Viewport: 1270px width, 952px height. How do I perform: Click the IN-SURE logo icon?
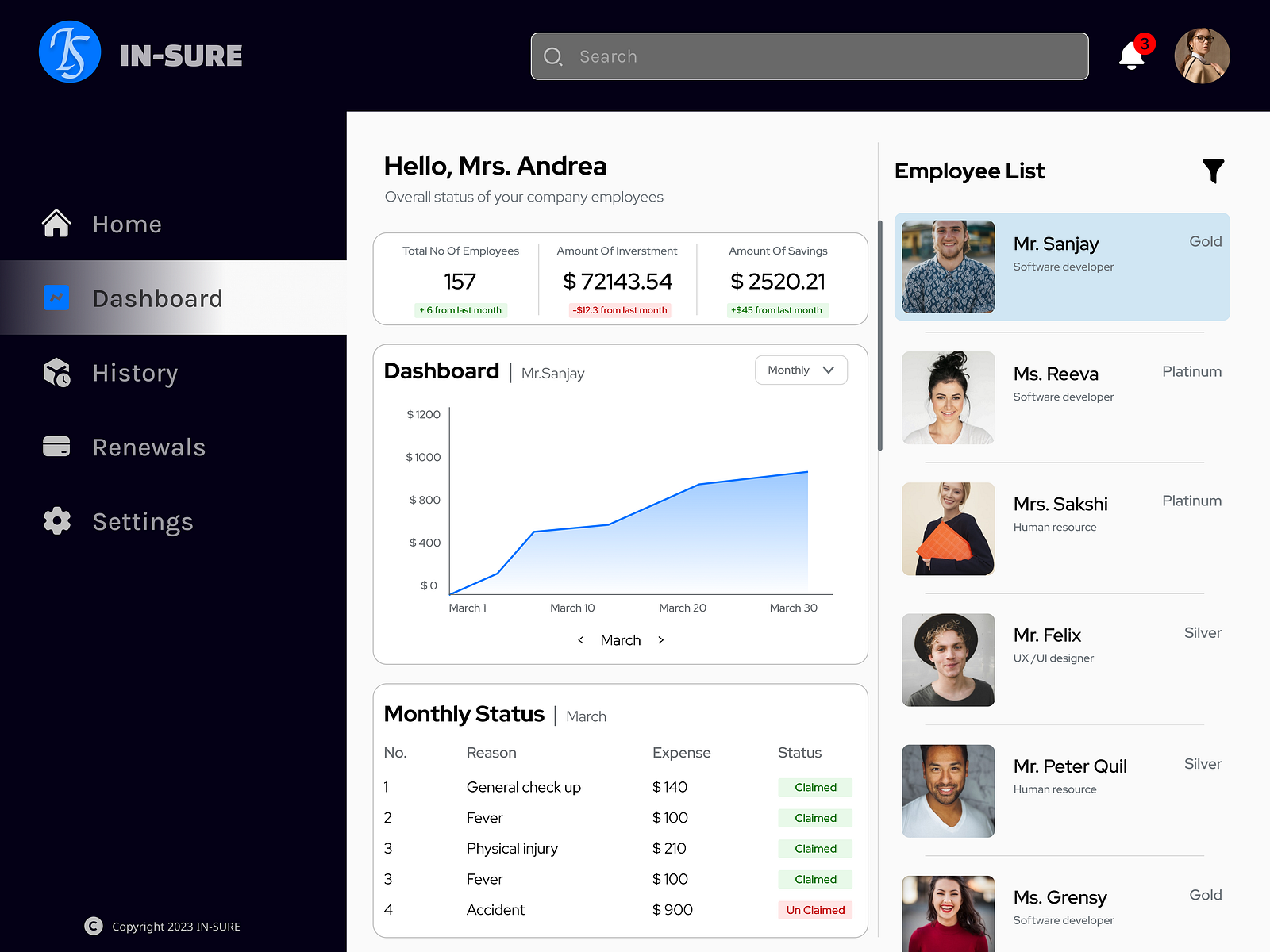pos(70,52)
